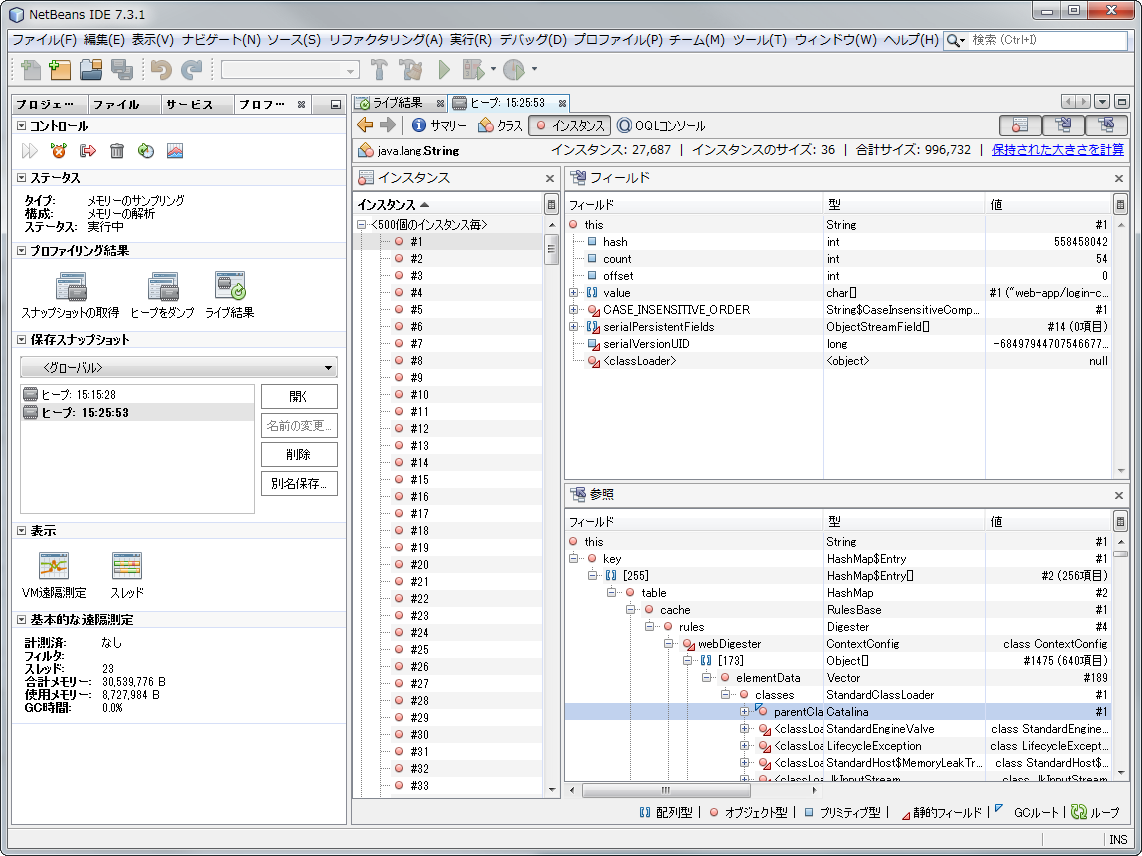Screen dimensions: 1142x856
Task: Collapse the 基本的な遠隔測定 section
Action: coord(22,619)
